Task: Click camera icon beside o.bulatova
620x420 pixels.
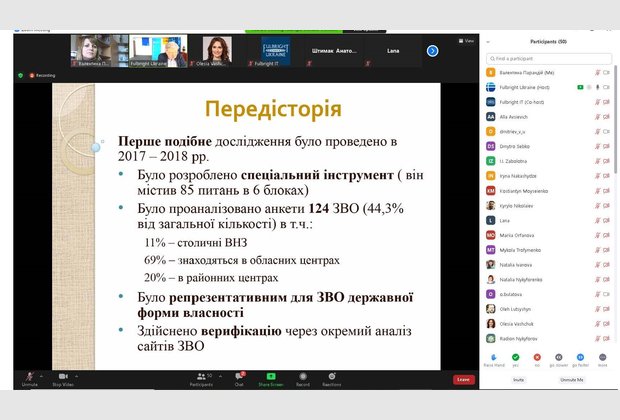Action: (x=606, y=294)
